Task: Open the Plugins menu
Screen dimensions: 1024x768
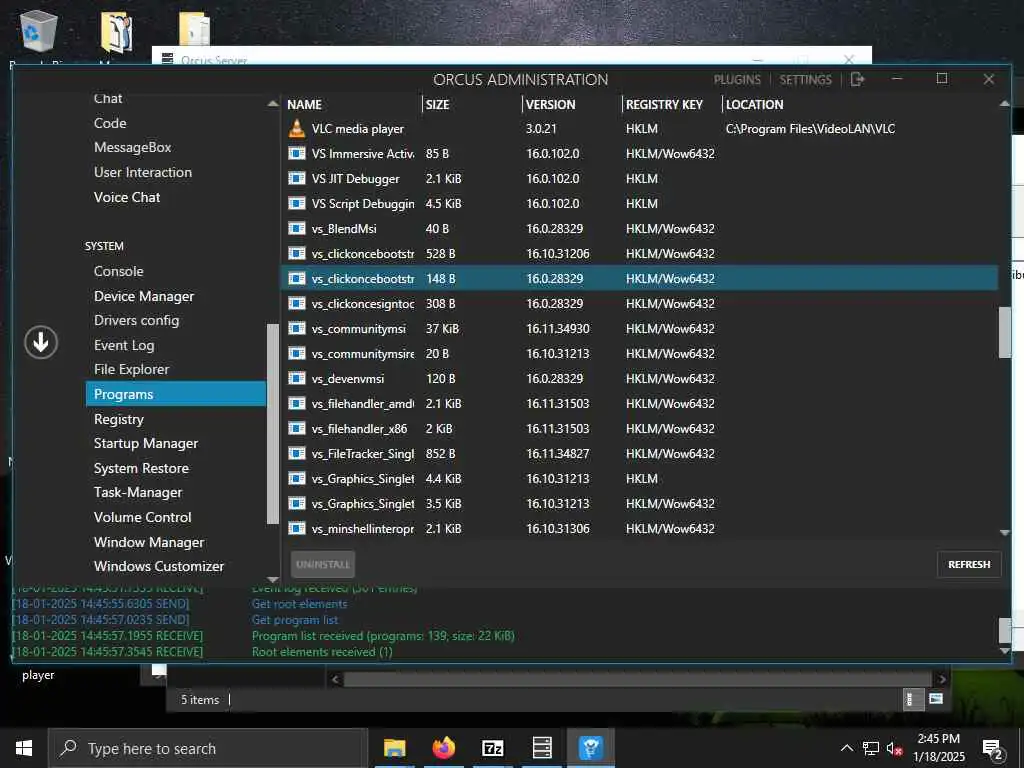Action: tap(737, 80)
